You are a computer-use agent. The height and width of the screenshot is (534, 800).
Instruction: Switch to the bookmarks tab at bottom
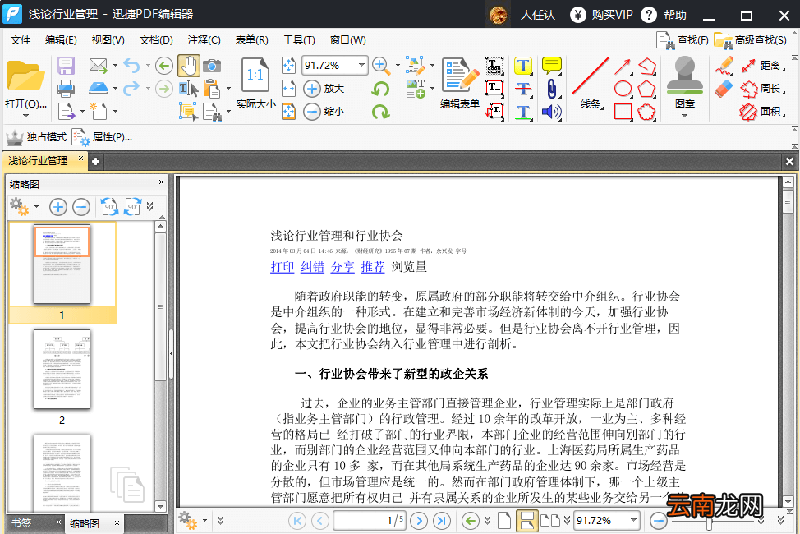click(21, 523)
